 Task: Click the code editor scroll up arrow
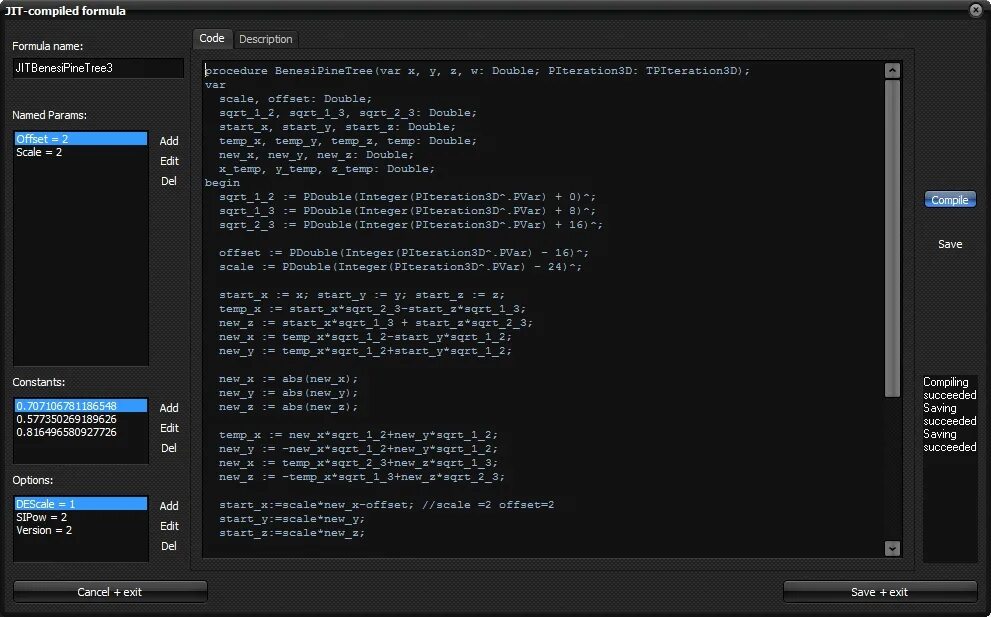892,71
